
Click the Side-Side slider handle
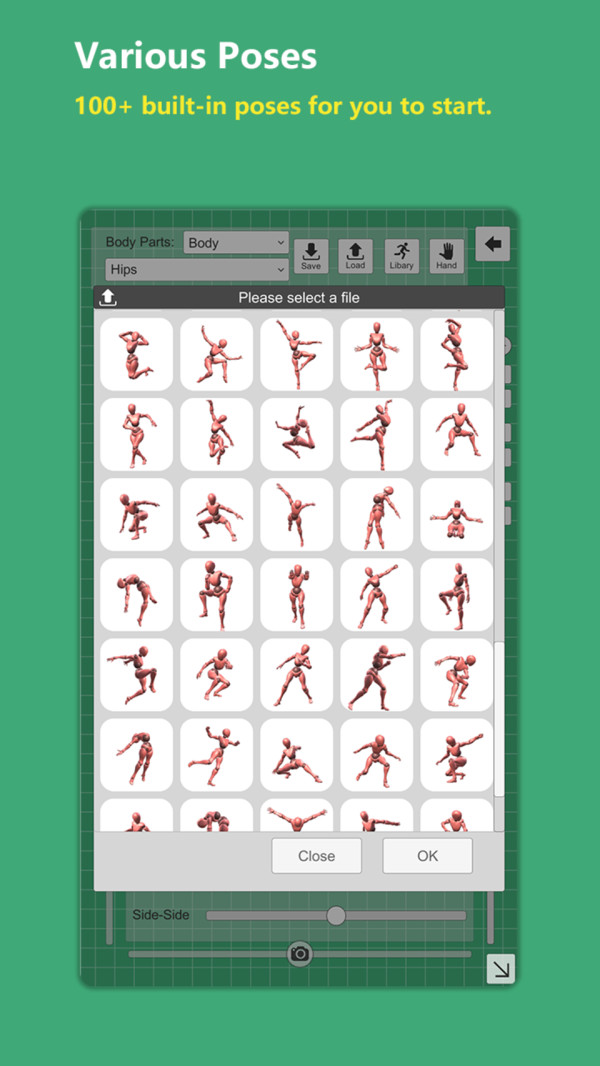[336, 915]
